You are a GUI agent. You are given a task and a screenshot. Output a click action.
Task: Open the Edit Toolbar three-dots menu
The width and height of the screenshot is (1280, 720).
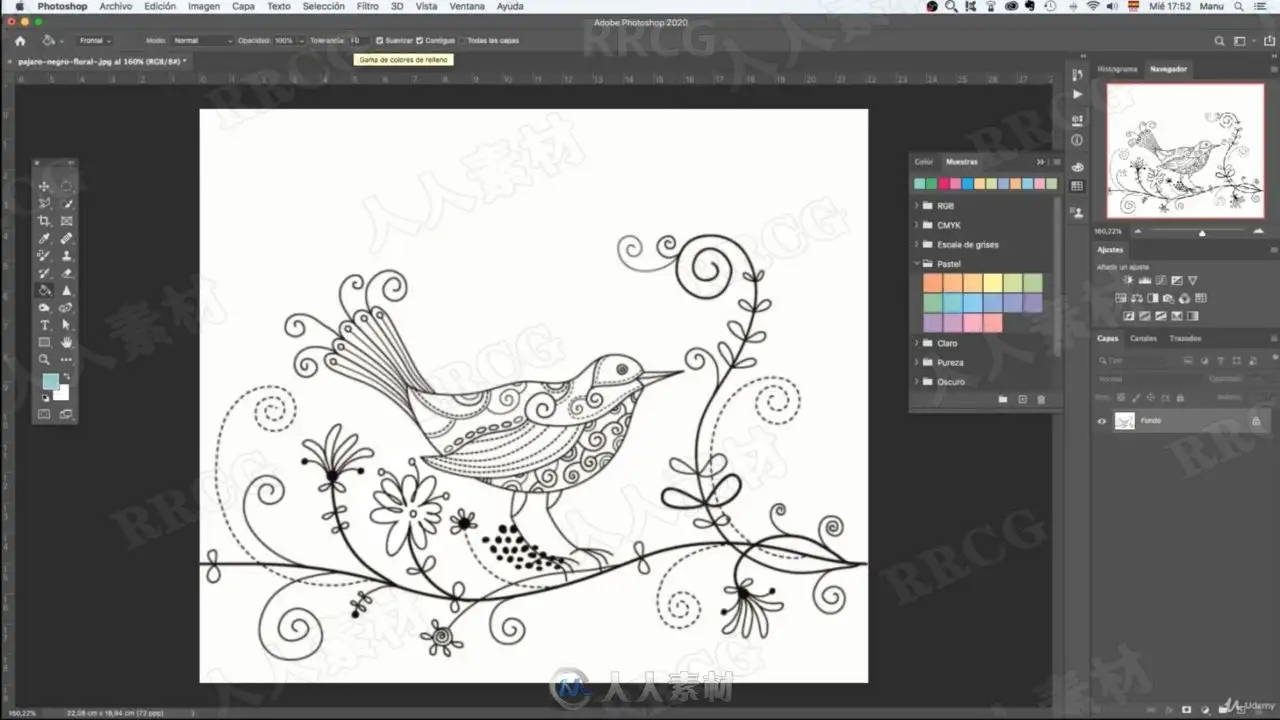pos(66,359)
